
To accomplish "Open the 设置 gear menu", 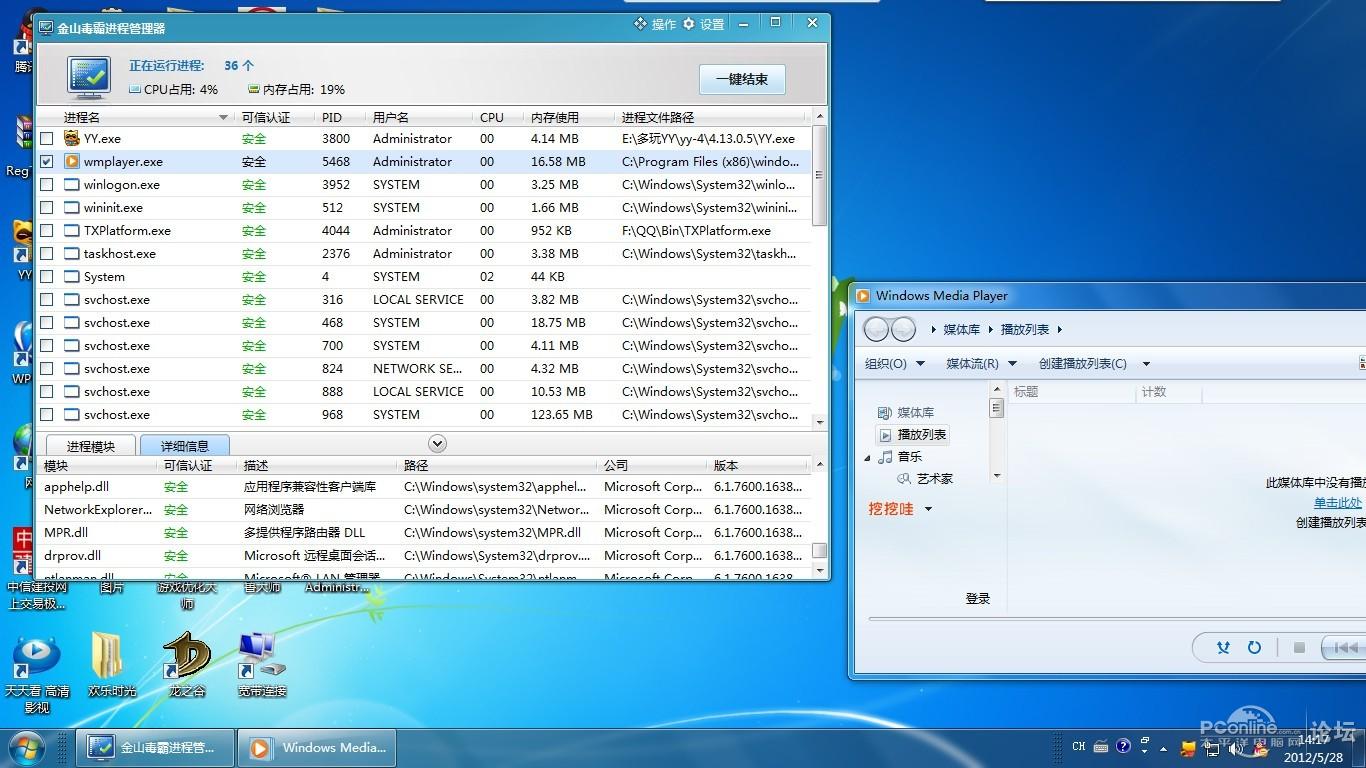I will tap(703, 24).
